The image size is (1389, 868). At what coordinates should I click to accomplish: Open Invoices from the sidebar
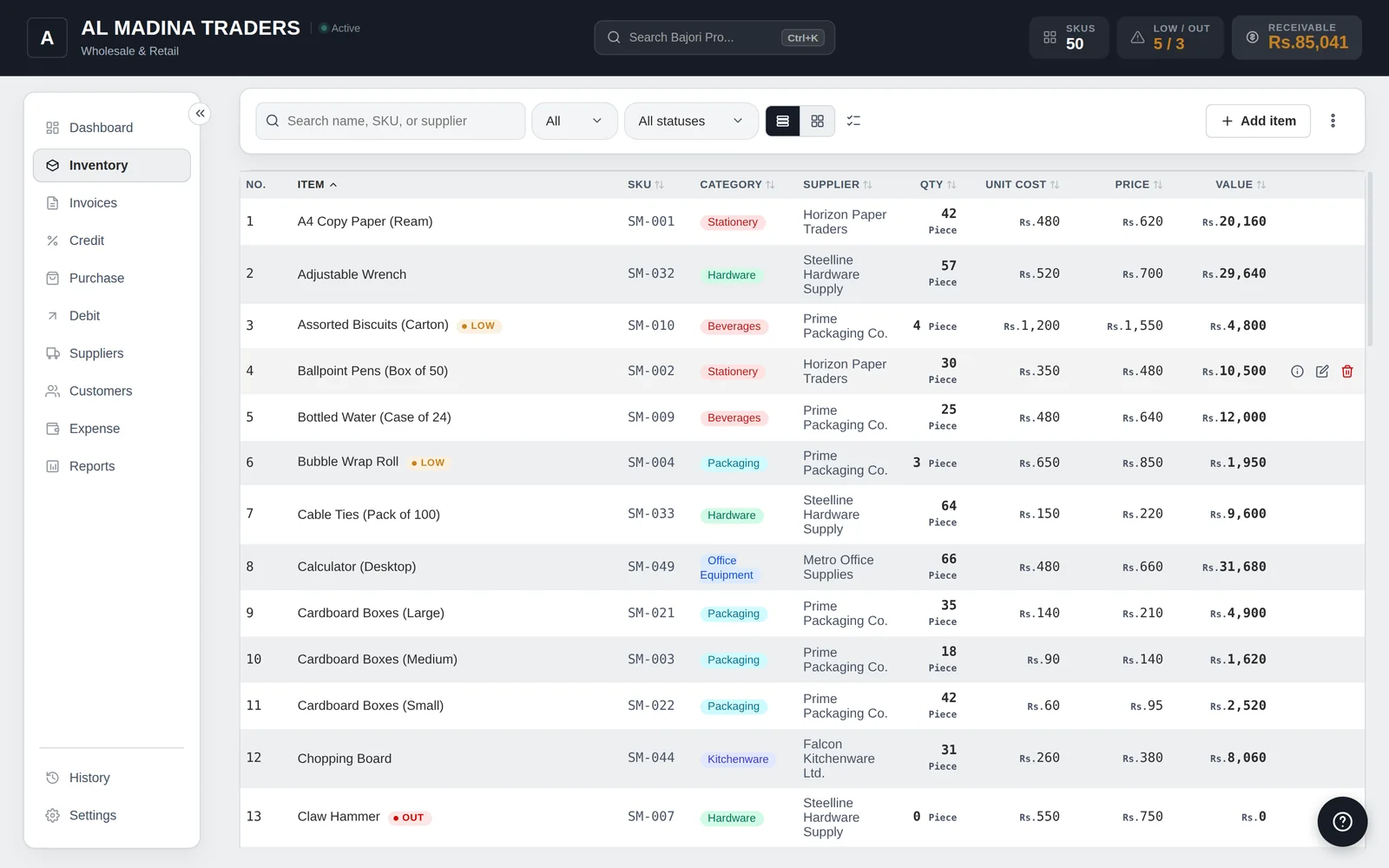(x=112, y=203)
